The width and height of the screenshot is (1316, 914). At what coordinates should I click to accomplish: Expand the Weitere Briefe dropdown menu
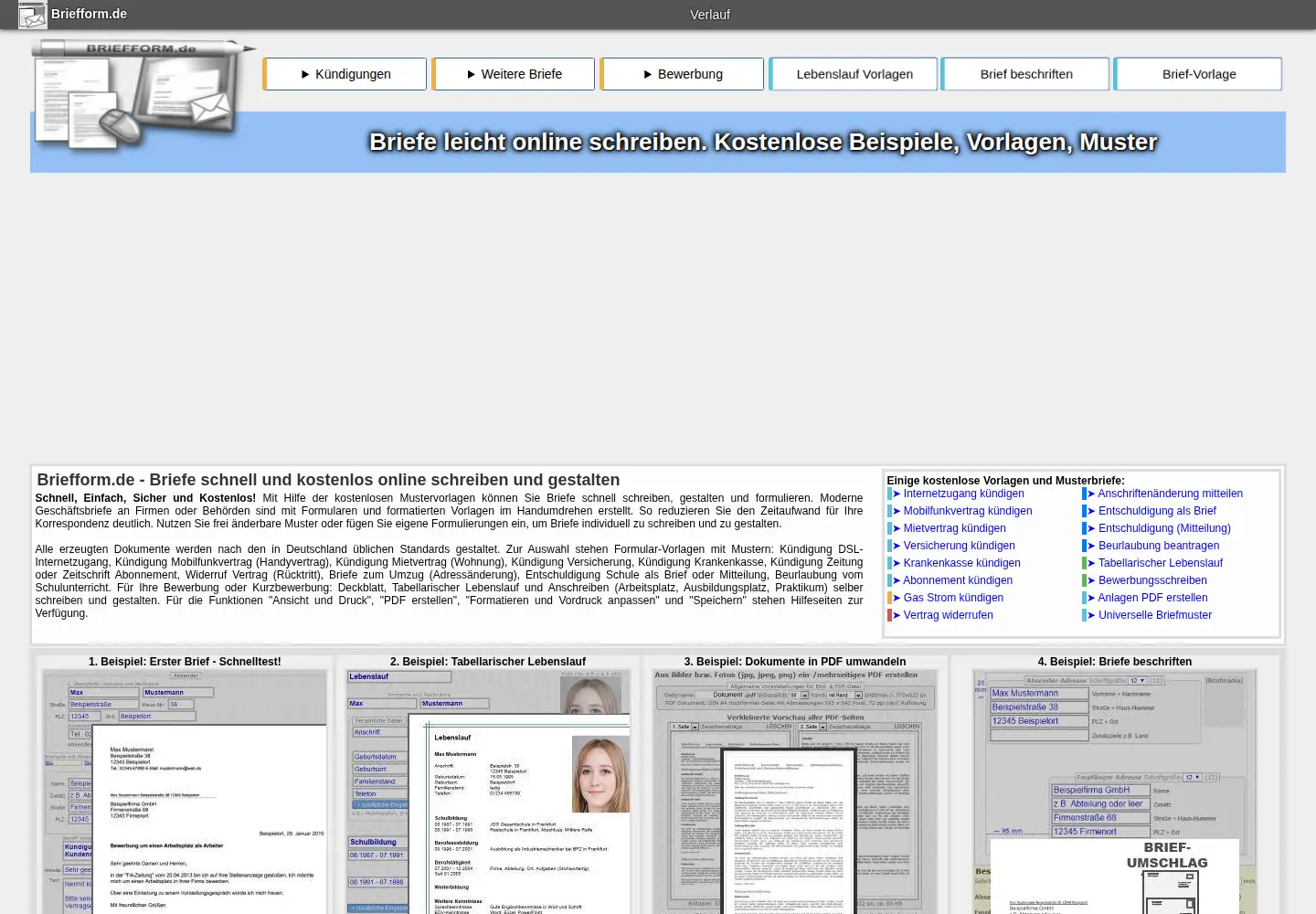point(514,74)
